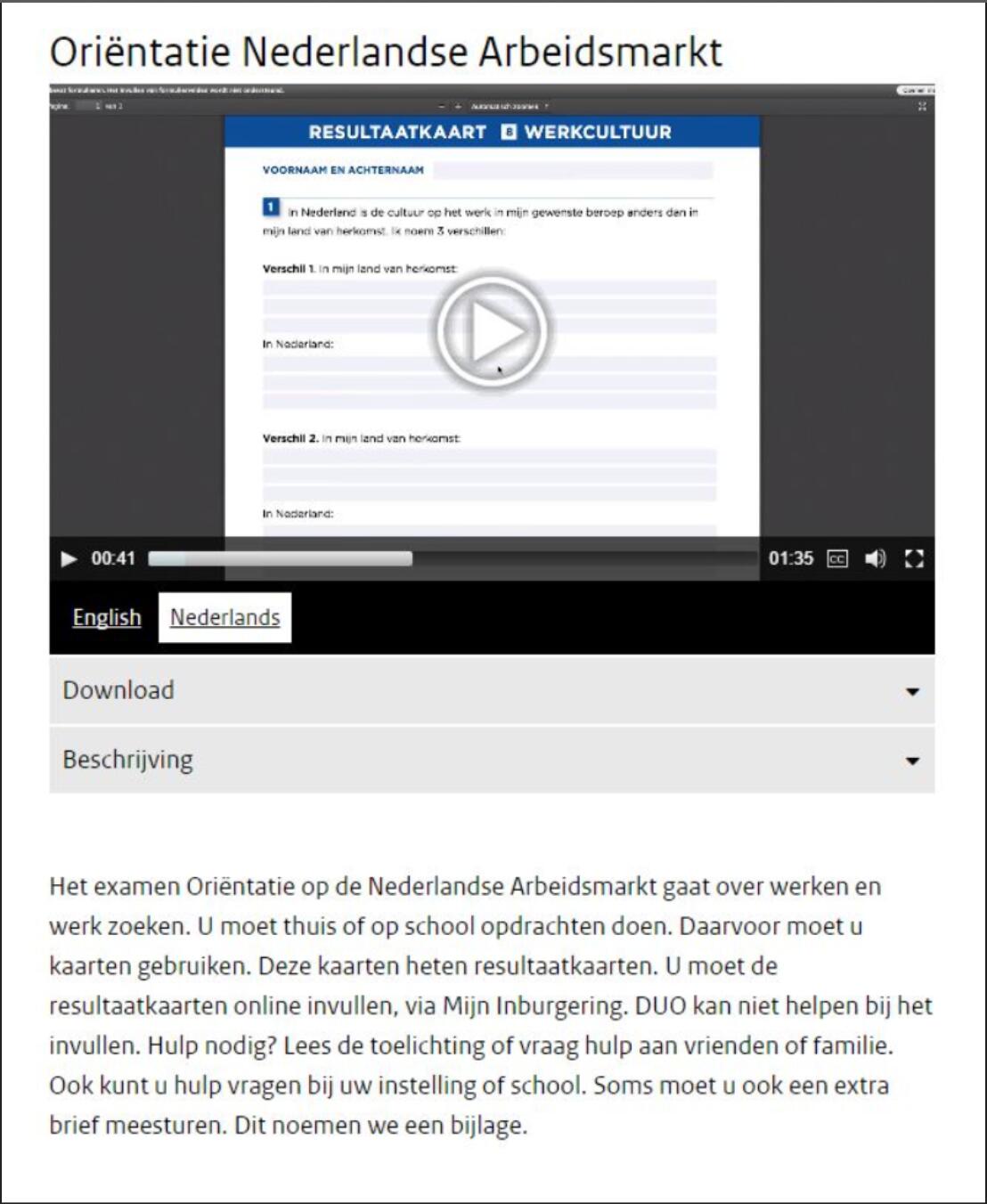This screenshot has height=1204, width=987.
Task: Toggle closed captions with the CC icon
Action: [x=837, y=558]
